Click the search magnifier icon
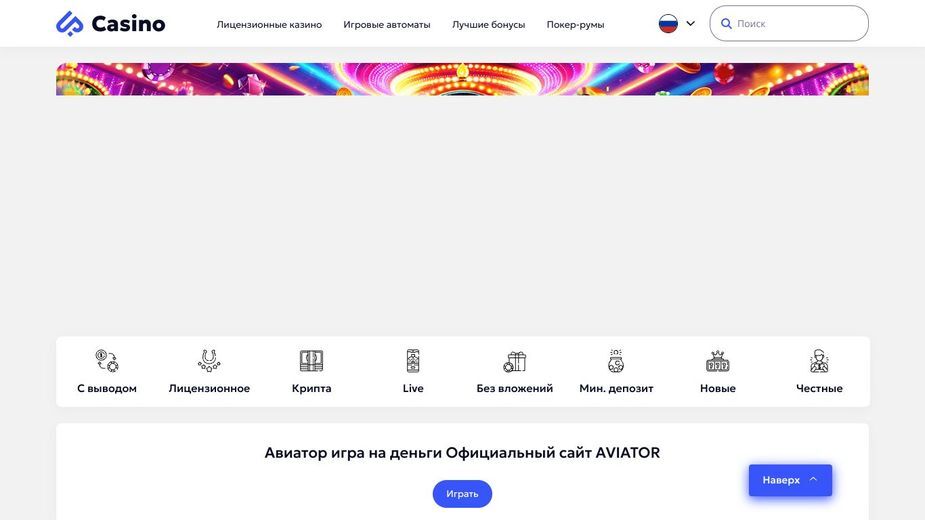This screenshot has width=925, height=520. tap(726, 24)
